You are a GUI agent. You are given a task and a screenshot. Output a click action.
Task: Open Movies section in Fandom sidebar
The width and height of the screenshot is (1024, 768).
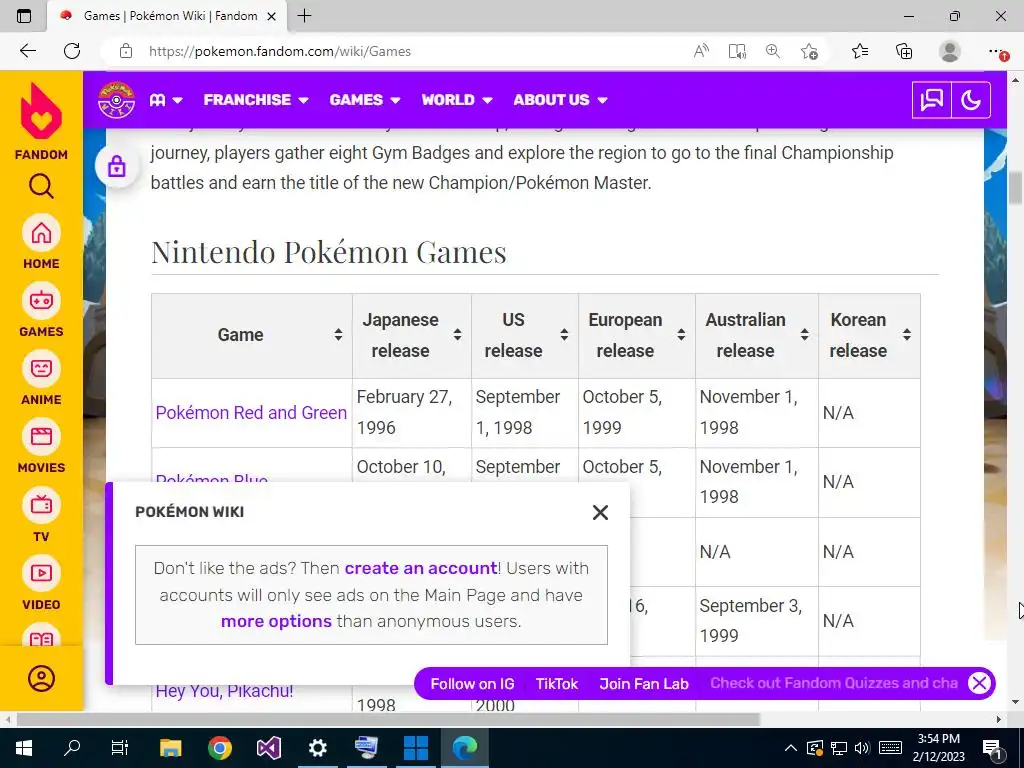(41, 445)
